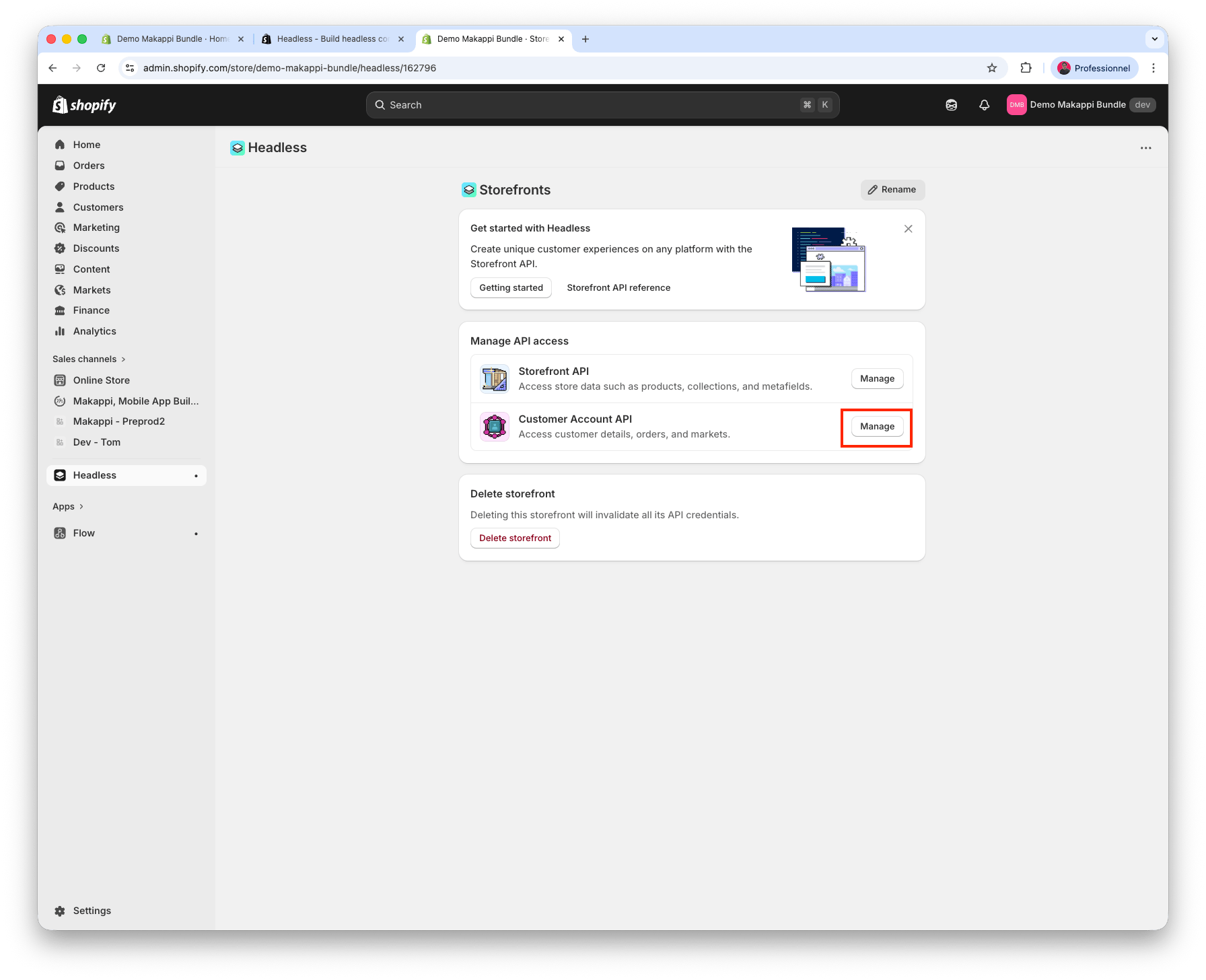
Task: Switch to the Headless build tab
Action: click(332, 39)
